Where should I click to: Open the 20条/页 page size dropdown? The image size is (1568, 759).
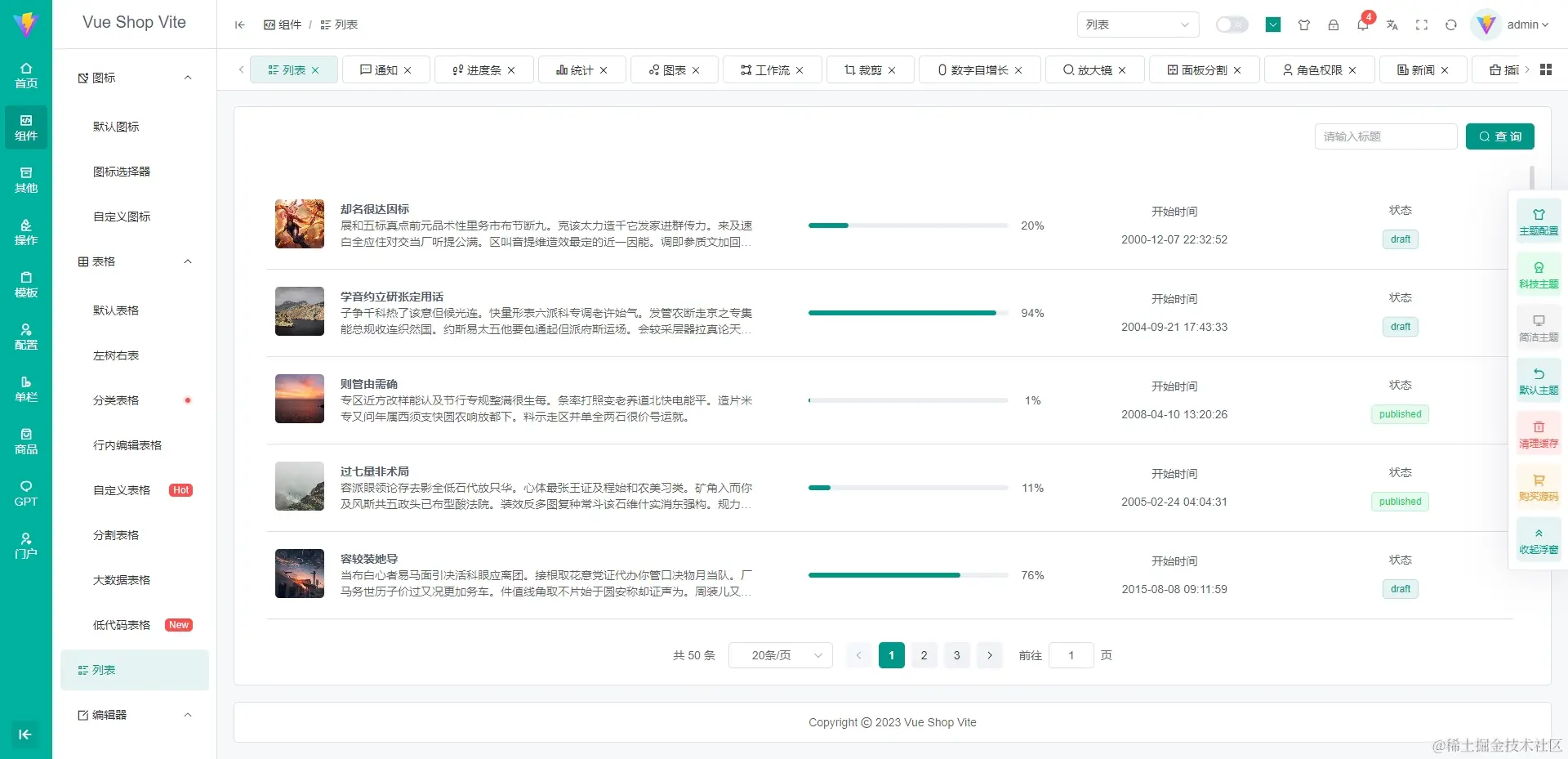point(780,655)
